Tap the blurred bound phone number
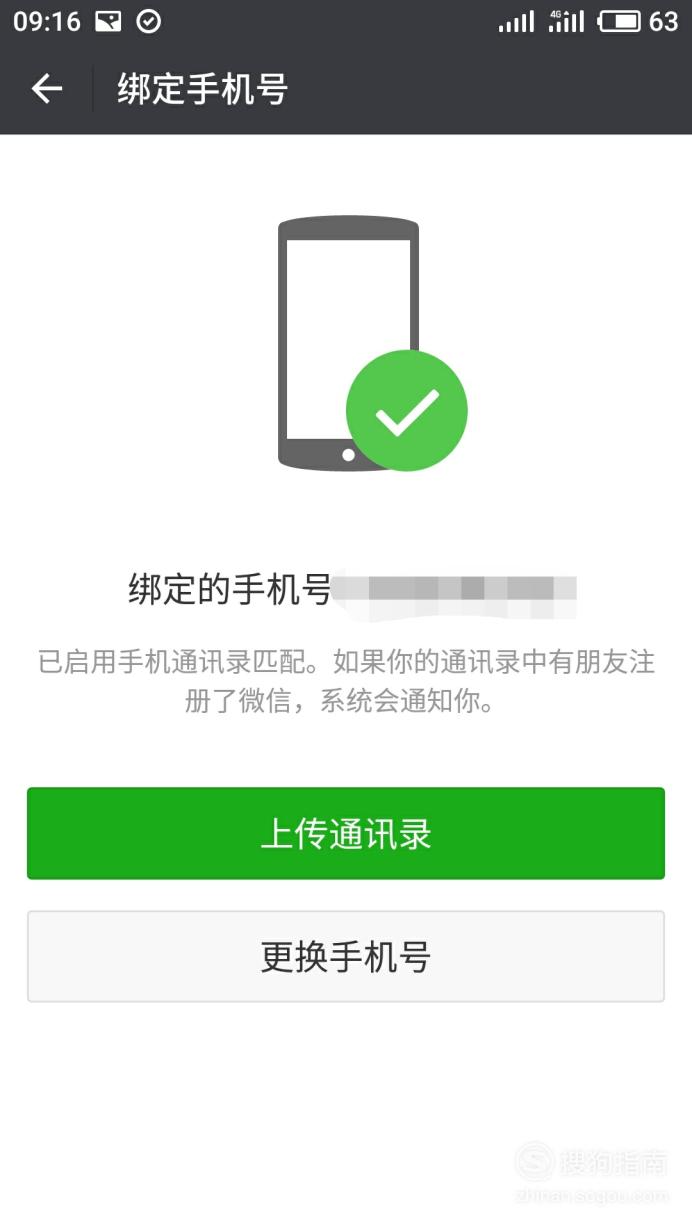The height and width of the screenshot is (1230, 692). [455, 590]
